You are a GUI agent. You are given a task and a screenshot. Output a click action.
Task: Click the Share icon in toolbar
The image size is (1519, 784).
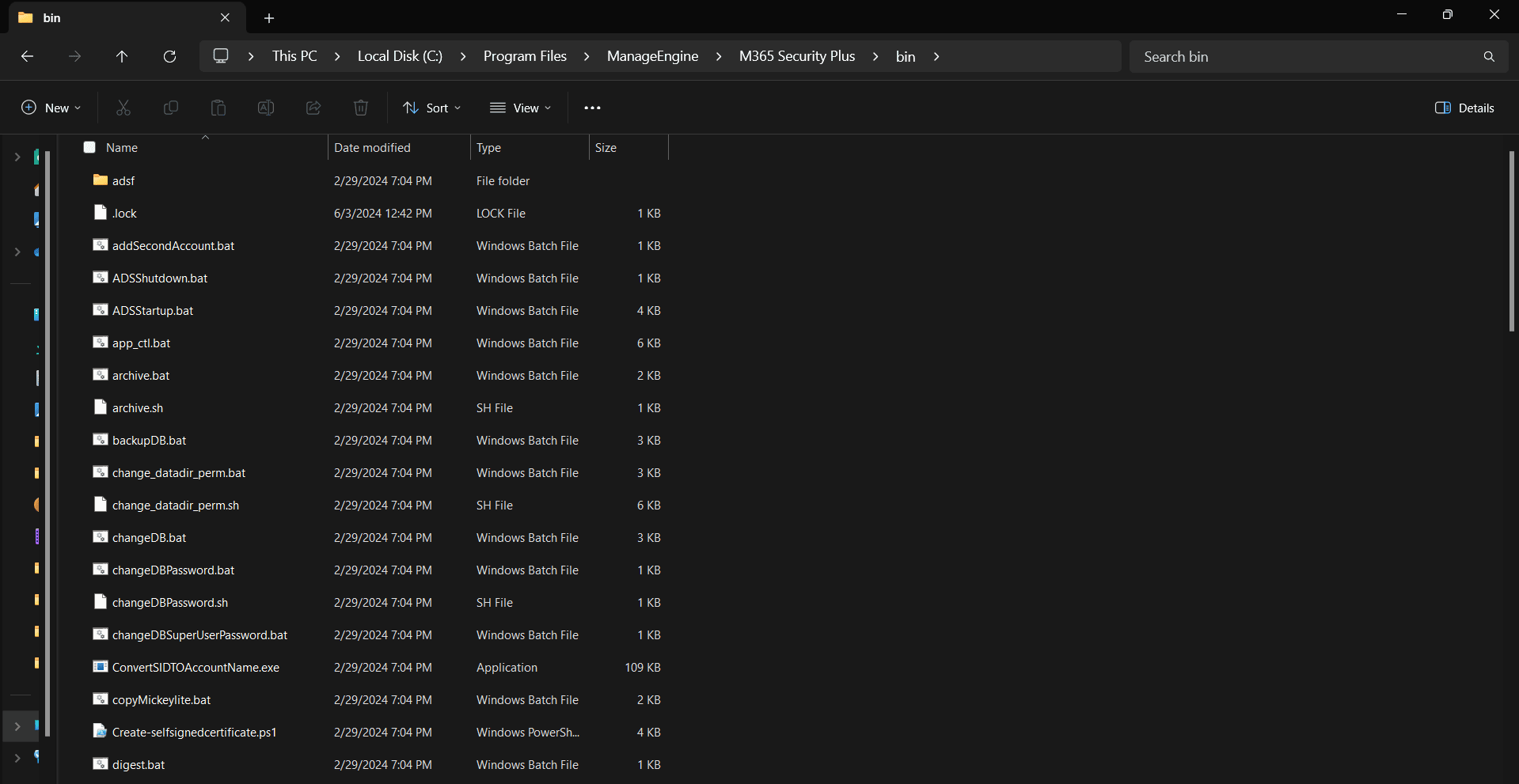tap(313, 108)
